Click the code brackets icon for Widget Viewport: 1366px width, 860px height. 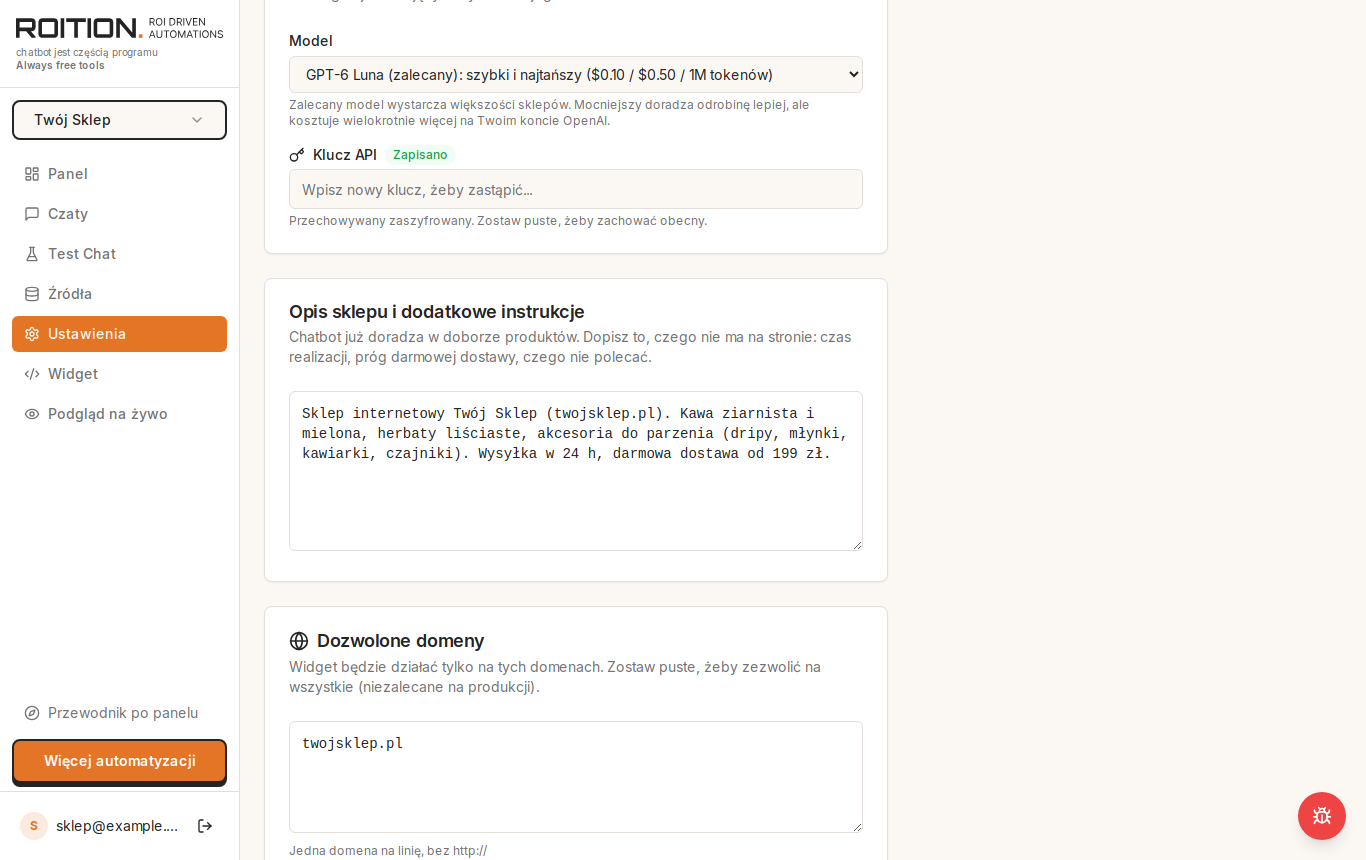coord(32,374)
